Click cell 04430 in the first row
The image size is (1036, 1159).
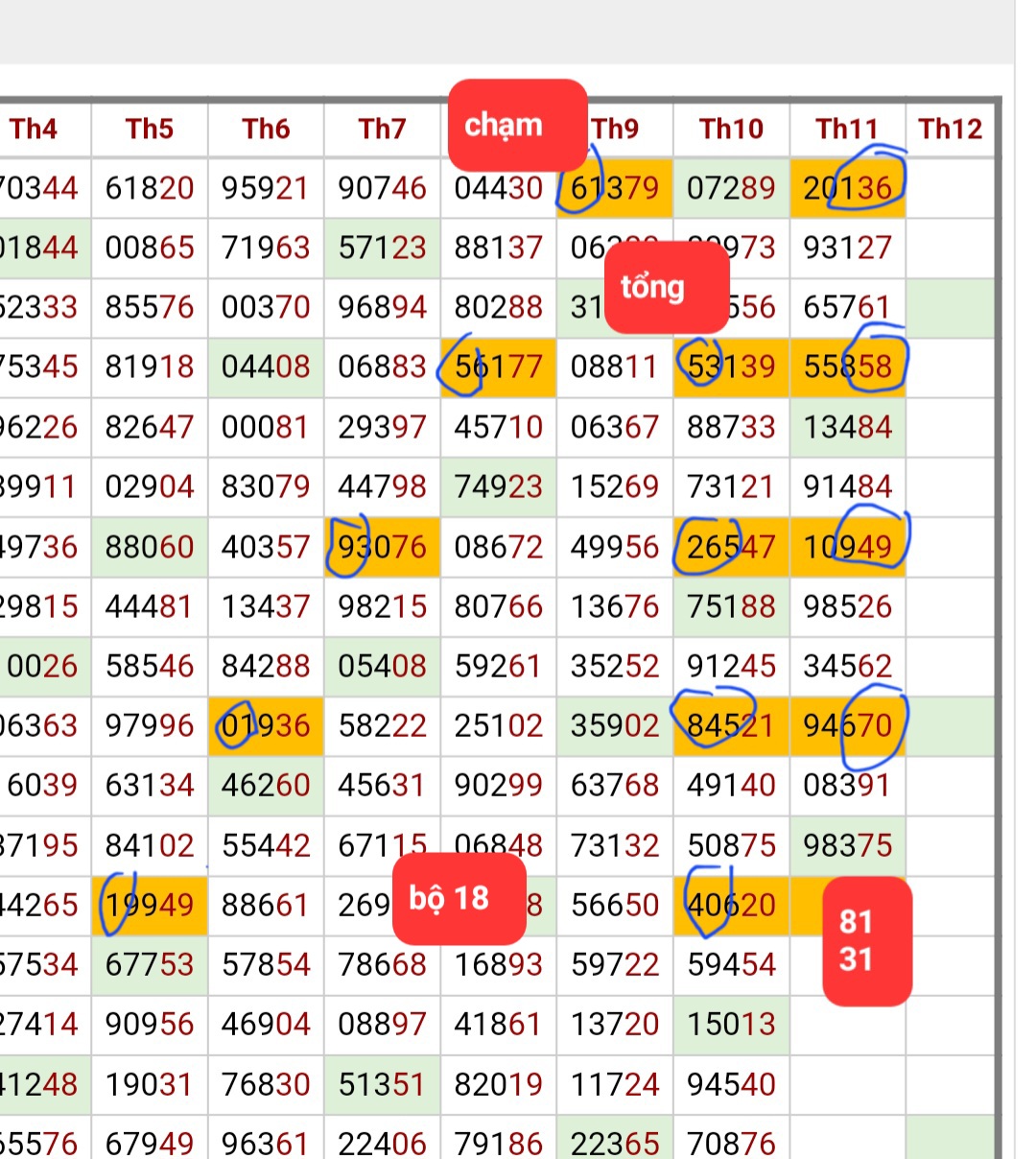499,188
